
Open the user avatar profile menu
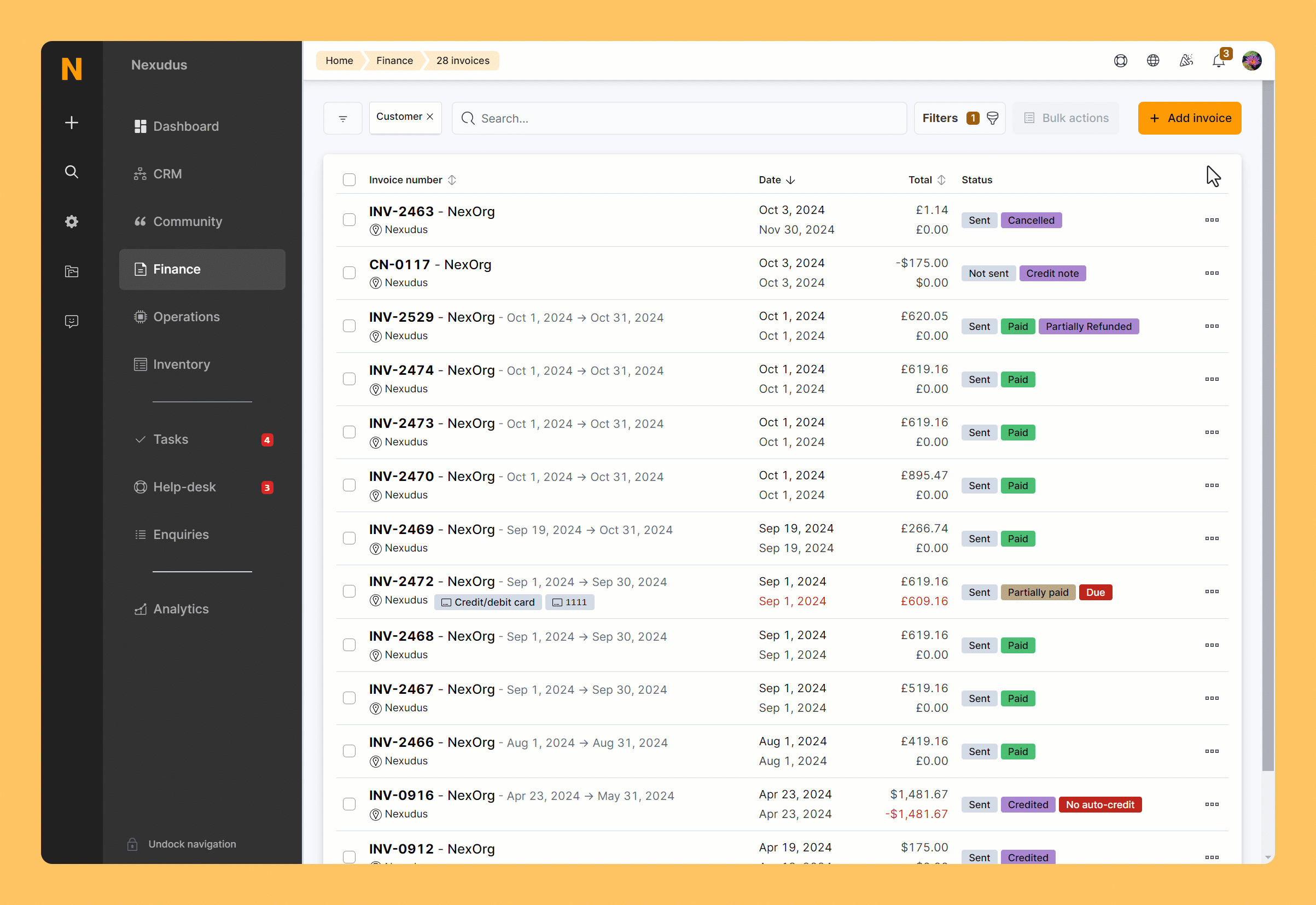coord(1251,61)
